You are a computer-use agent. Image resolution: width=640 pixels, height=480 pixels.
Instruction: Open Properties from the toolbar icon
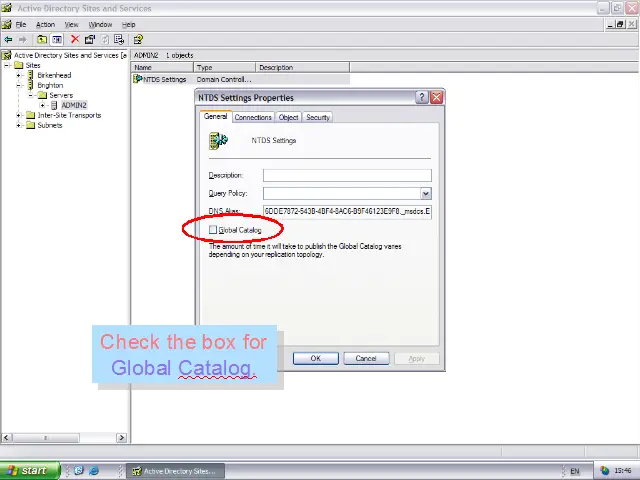pyautogui.click(x=90, y=40)
